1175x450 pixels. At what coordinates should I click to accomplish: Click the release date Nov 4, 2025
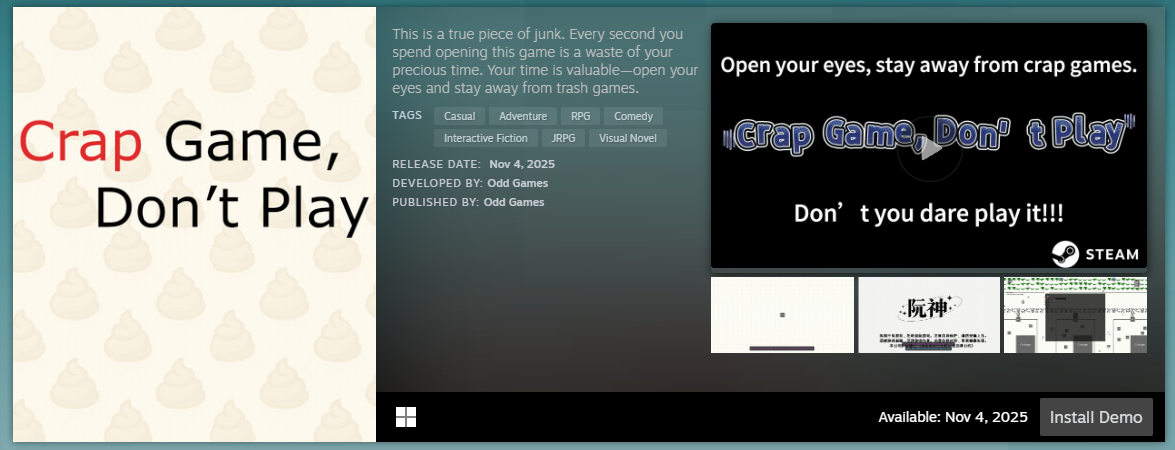click(x=522, y=164)
